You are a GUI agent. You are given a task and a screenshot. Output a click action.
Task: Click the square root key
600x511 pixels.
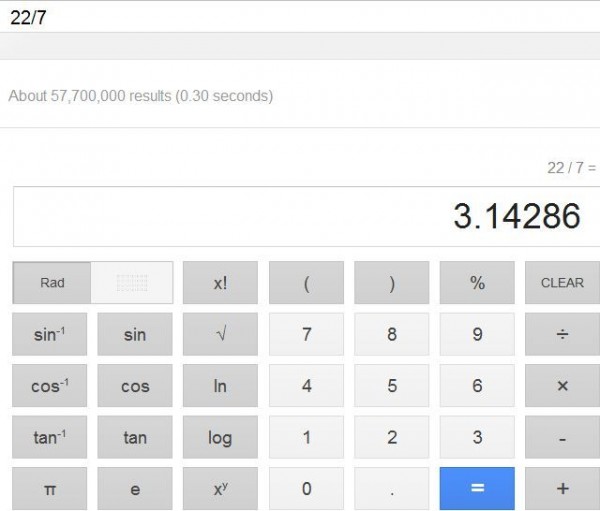(x=220, y=334)
